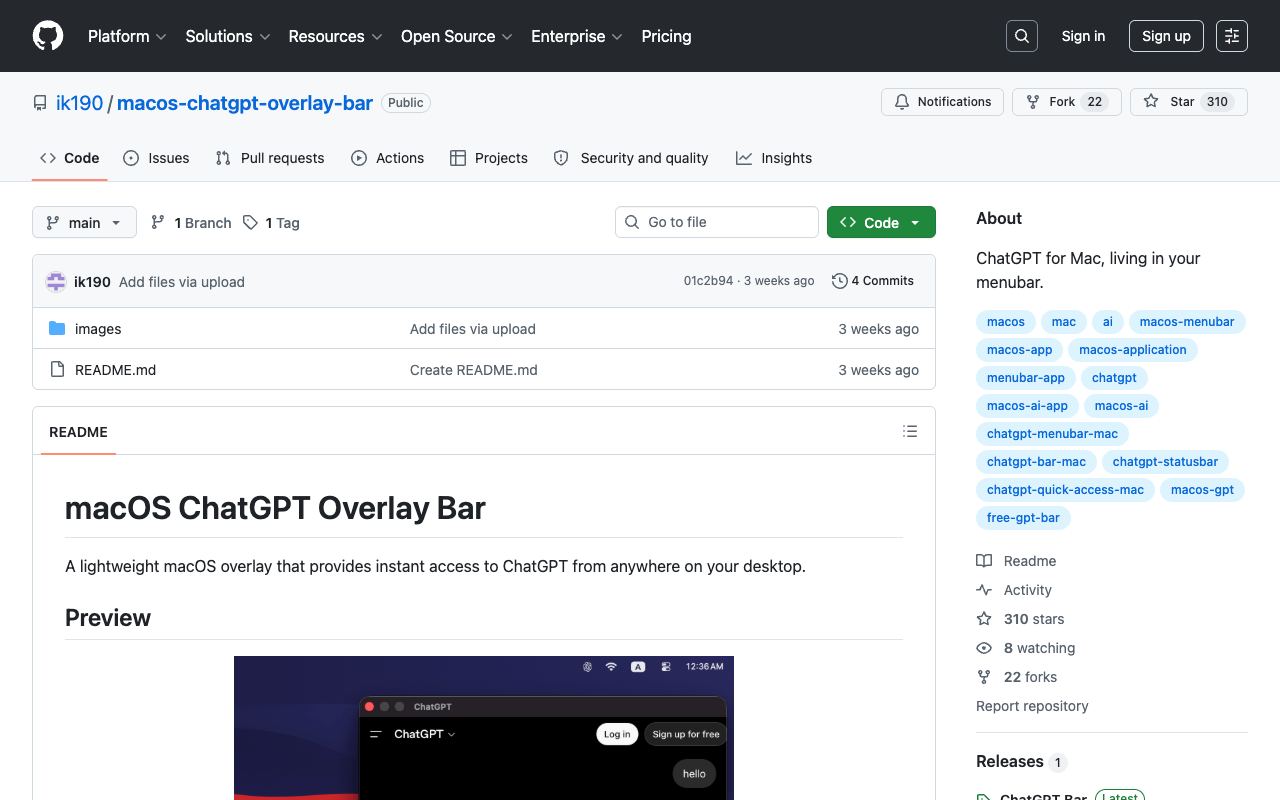Open the 310 stars link
Image resolution: width=1280 pixels, height=800 pixels.
(x=1020, y=619)
